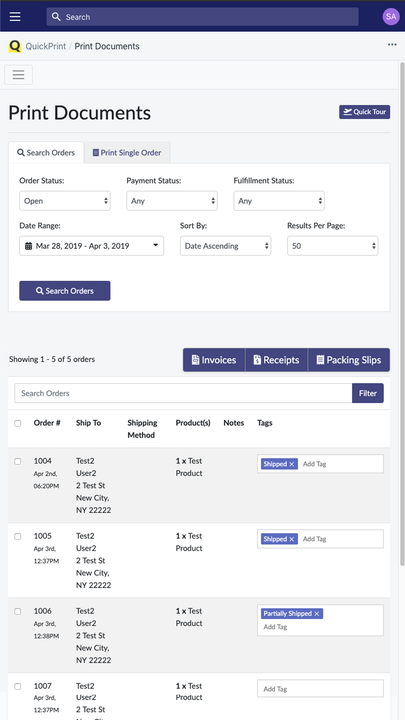This screenshot has height=720, width=405.
Task: Open the Payment Status dropdown
Action: tap(172, 201)
